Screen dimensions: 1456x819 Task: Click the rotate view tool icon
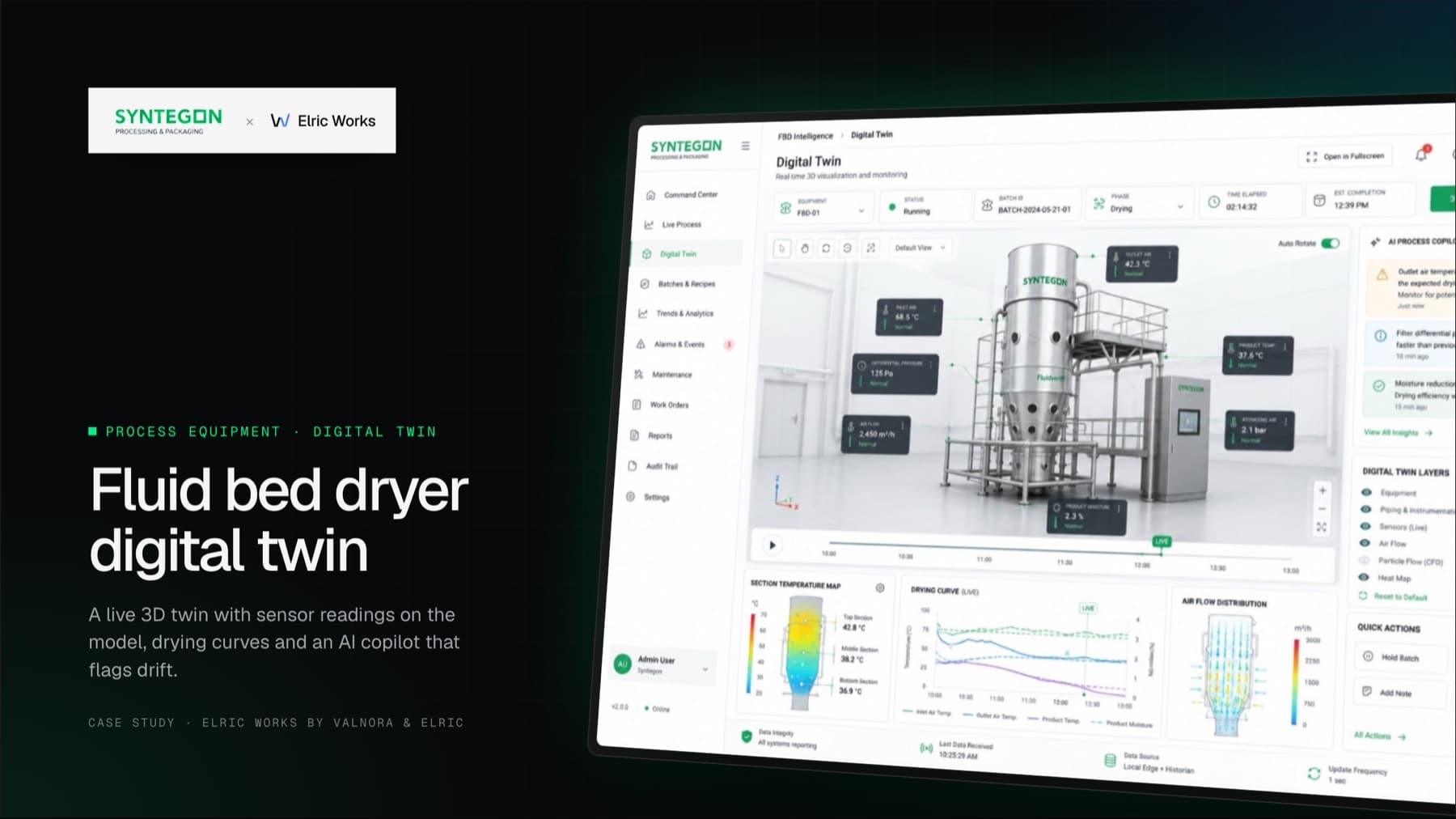(x=826, y=248)
